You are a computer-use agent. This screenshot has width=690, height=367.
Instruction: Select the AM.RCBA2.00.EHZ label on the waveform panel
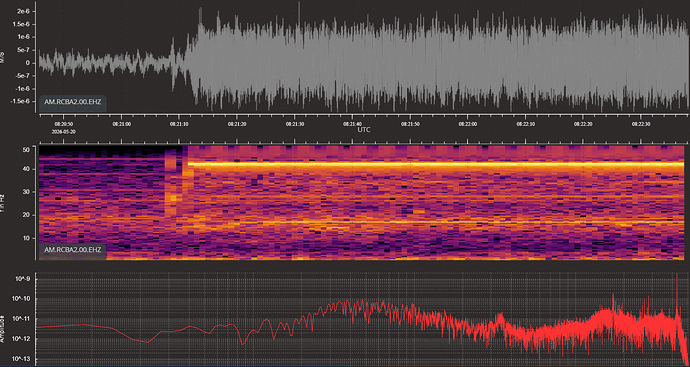[x=73, y=102]
